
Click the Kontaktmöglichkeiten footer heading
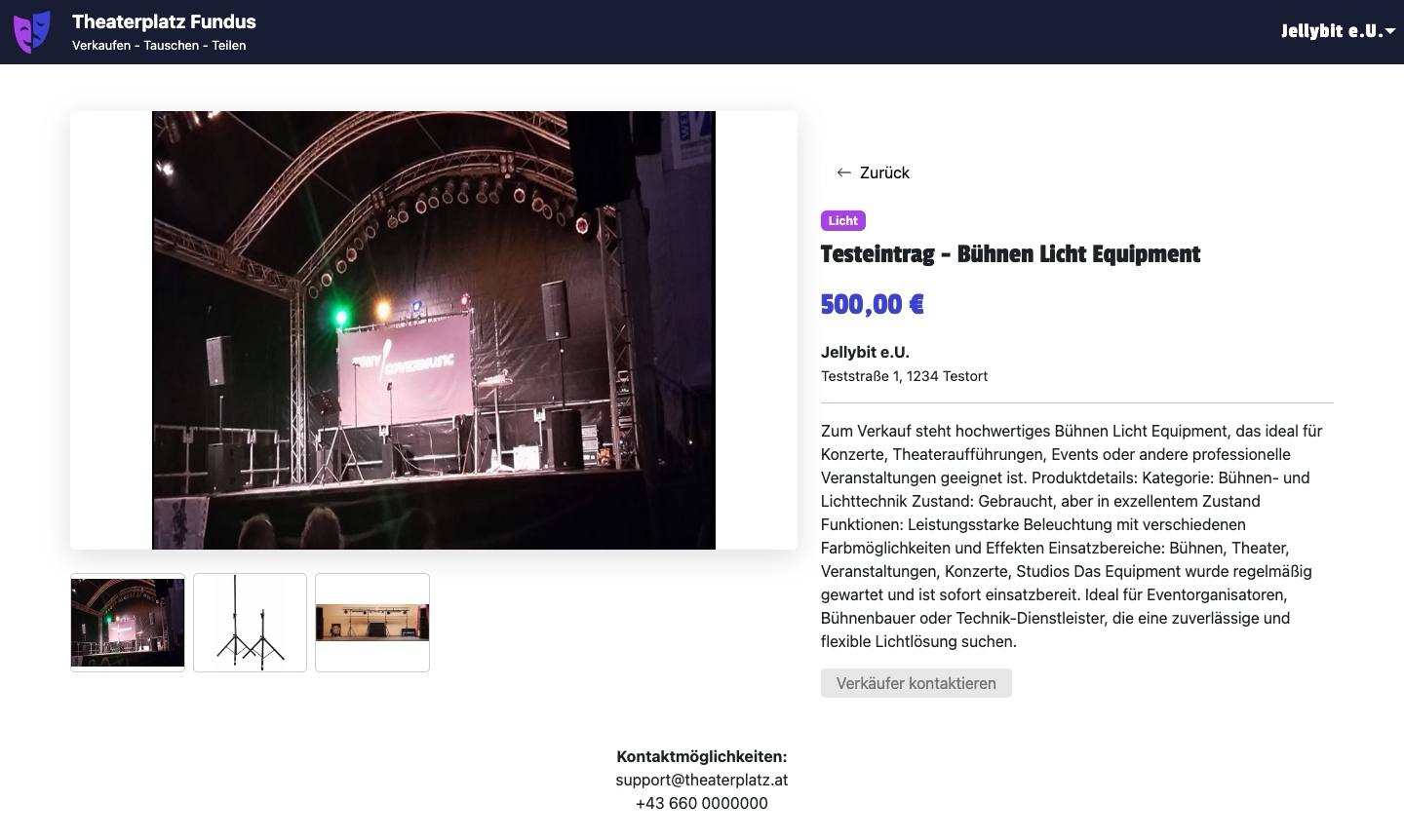point(701,756)
